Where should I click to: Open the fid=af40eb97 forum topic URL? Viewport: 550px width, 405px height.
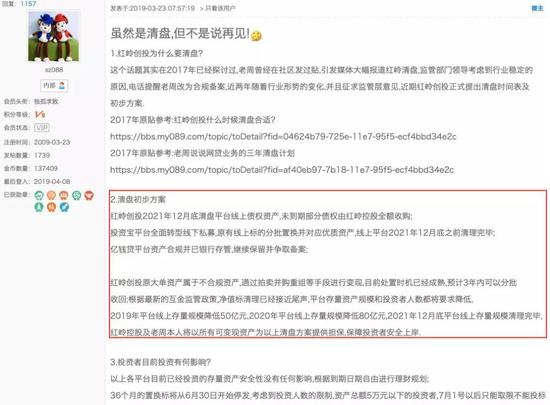pos(282,170)
